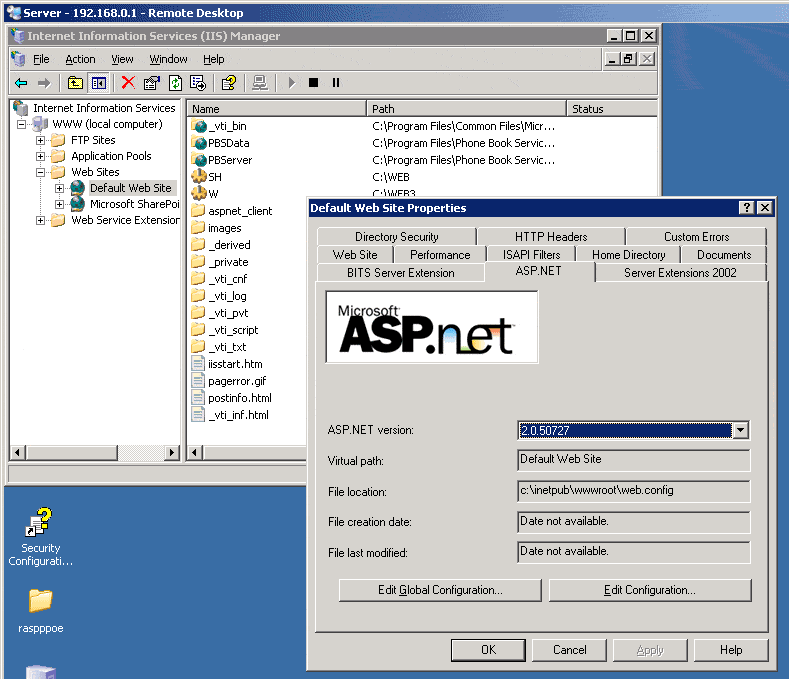This screenshot has height=679, width=789.
Task: Switch to the Home Directory tab
Action: point(628,255)
